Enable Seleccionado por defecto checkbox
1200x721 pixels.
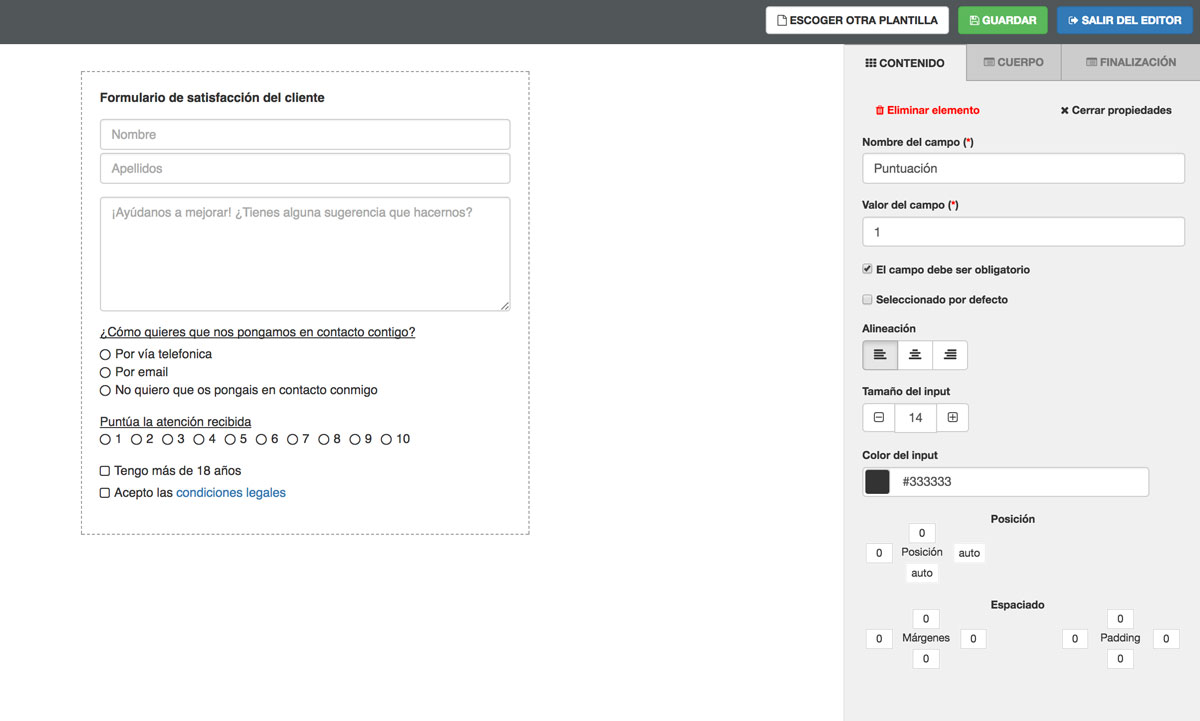click(x=867, y=299)
